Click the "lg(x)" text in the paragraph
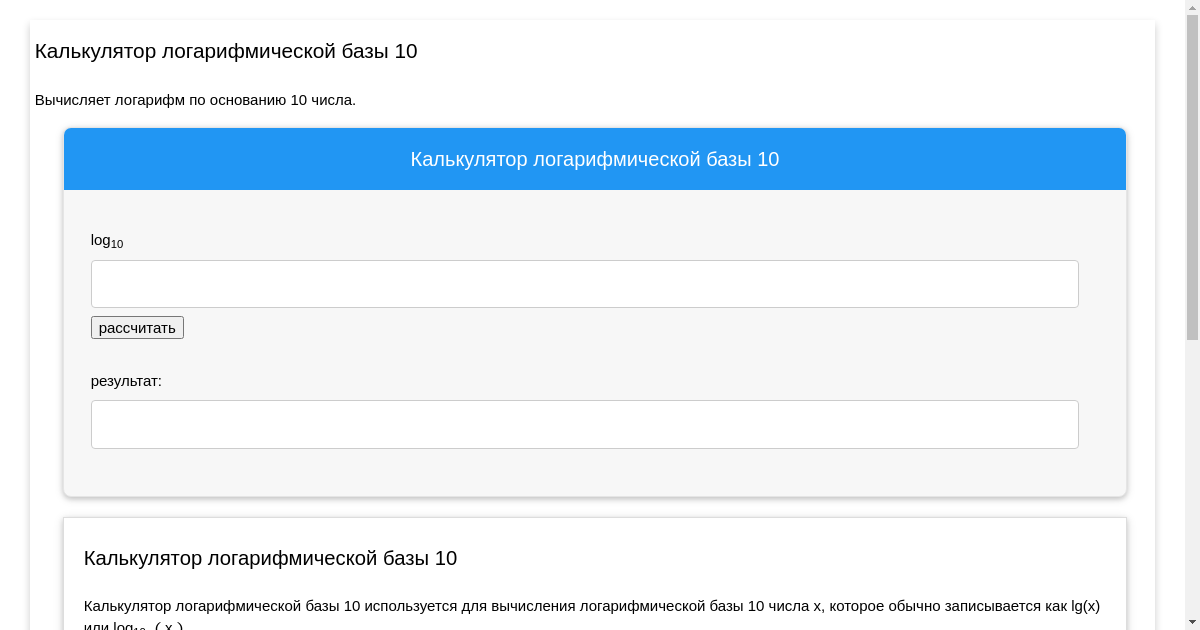1200x630 pixels. 1085,606
